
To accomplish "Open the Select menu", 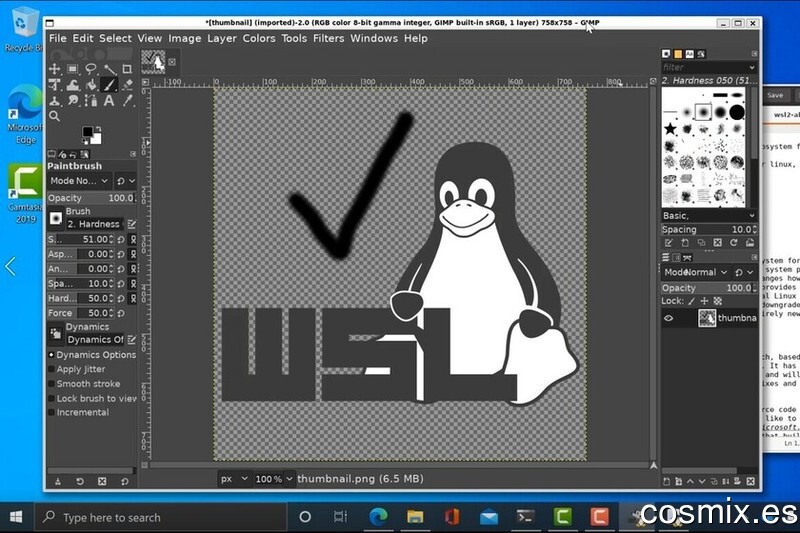I will (115, 38).
